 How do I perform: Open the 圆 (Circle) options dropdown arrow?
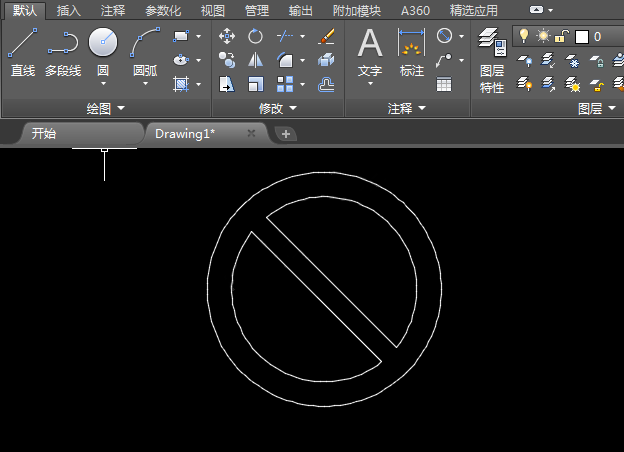point(103,84)
